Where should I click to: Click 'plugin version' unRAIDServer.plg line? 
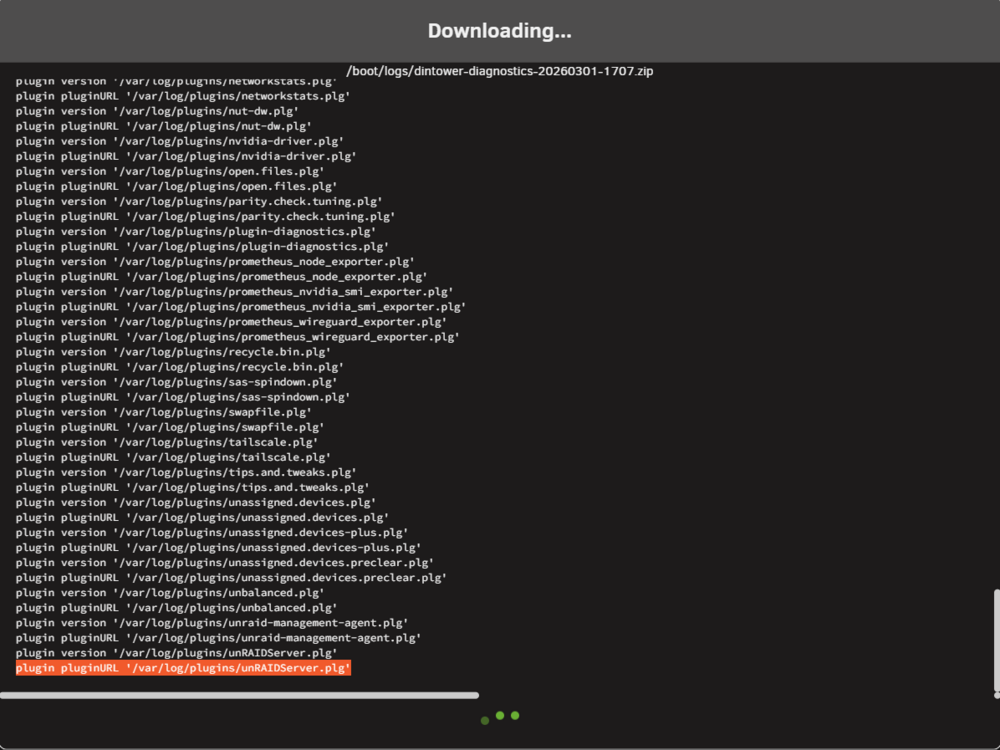click(x=177, y=653)
